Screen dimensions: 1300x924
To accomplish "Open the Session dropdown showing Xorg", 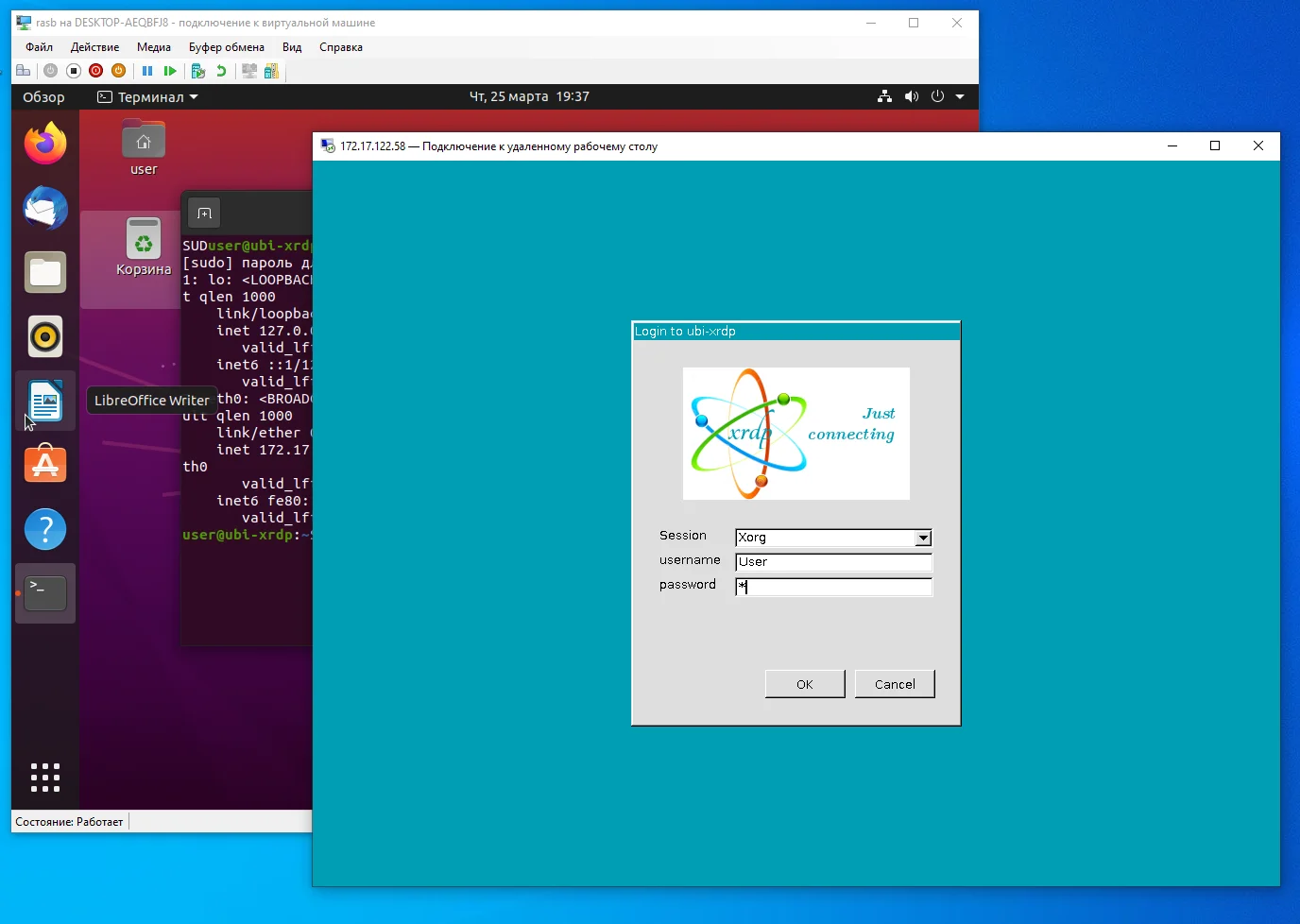I will point(923,538).
